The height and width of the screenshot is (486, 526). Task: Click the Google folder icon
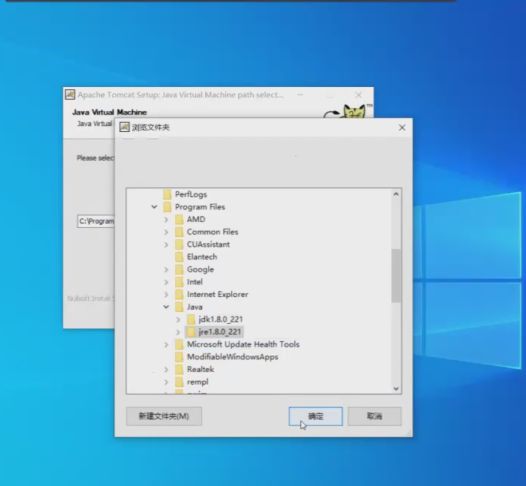click(x=179, y=269)
